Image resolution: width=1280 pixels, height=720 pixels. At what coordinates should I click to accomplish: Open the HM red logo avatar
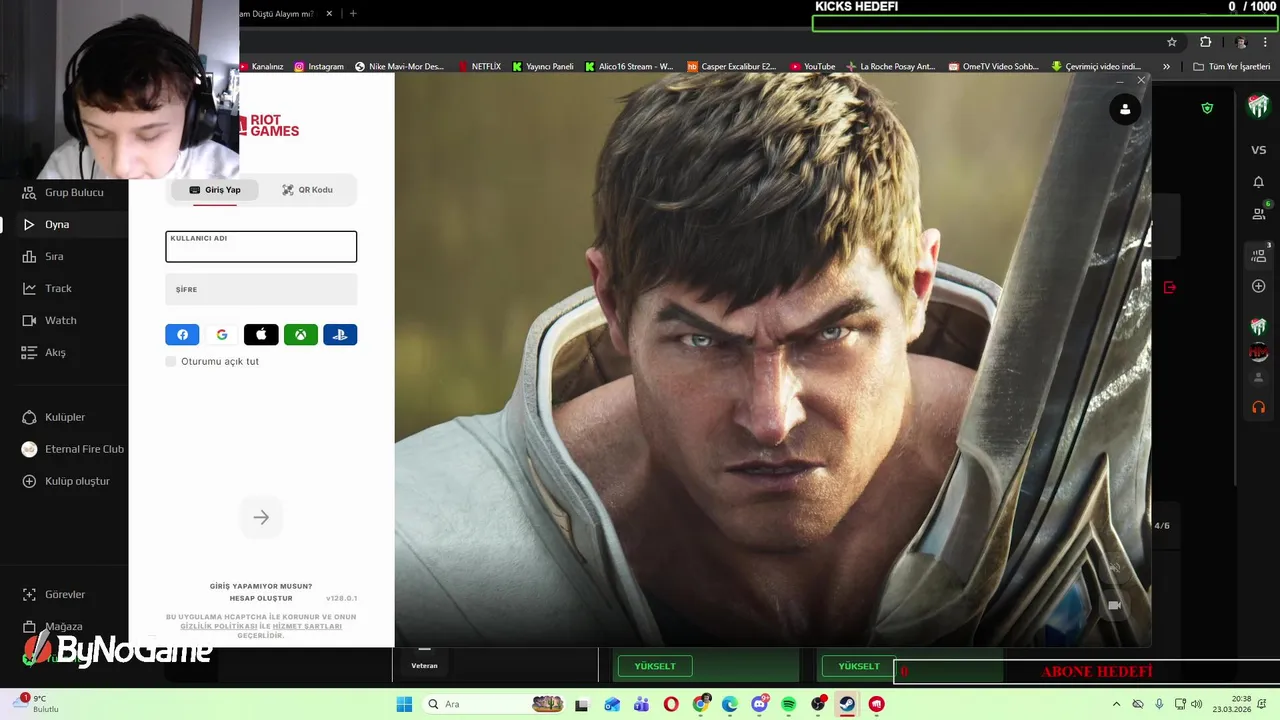pos(1259,352)
